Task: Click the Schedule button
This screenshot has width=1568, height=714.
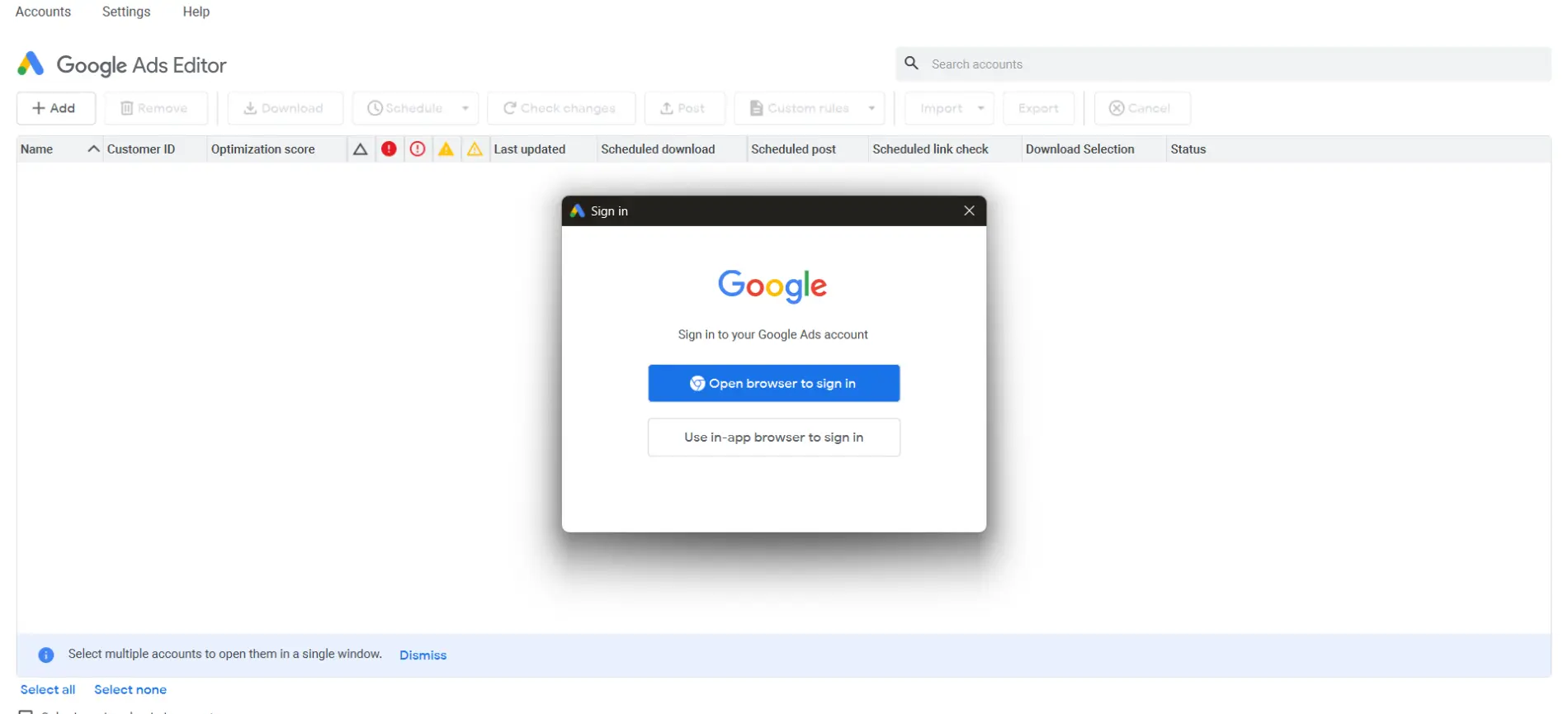Action: pyautogui.click(x=405, y=108)
